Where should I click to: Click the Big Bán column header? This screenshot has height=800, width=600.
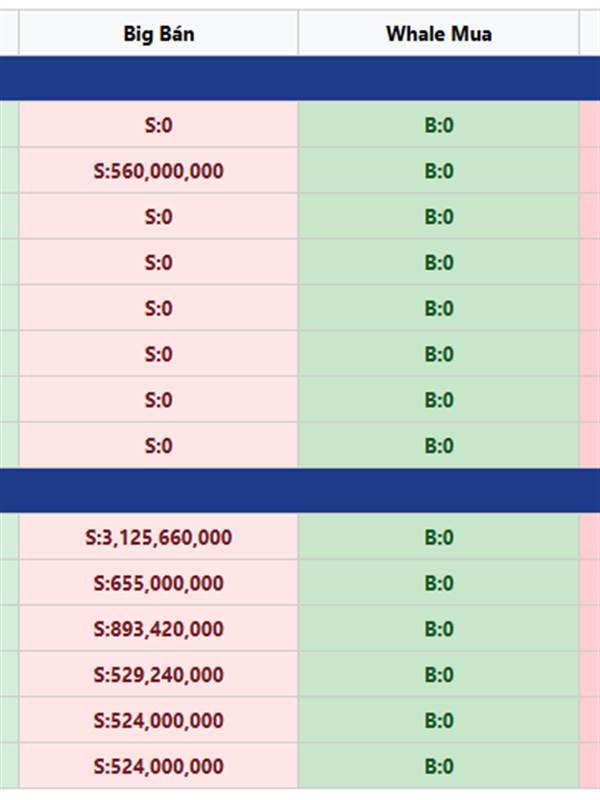click(x=158, y=34)
